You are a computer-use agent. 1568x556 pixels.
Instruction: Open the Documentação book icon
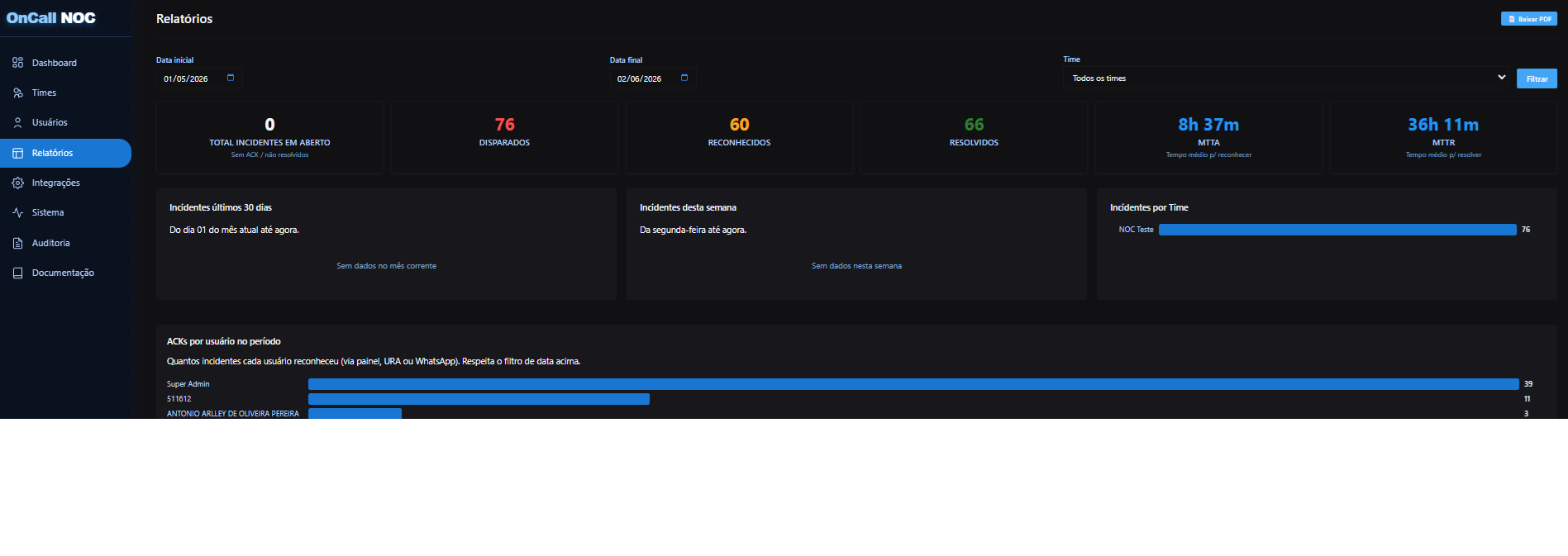coord(17,273)
